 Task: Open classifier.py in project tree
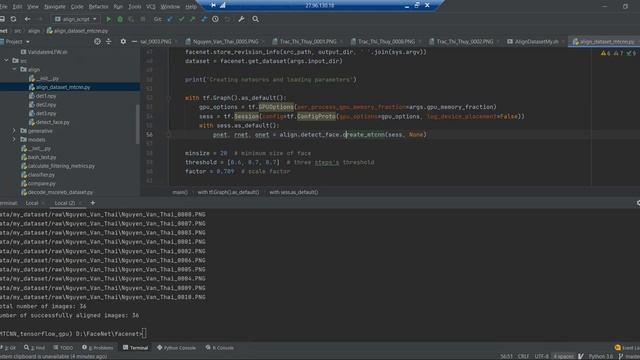point(41,175)
